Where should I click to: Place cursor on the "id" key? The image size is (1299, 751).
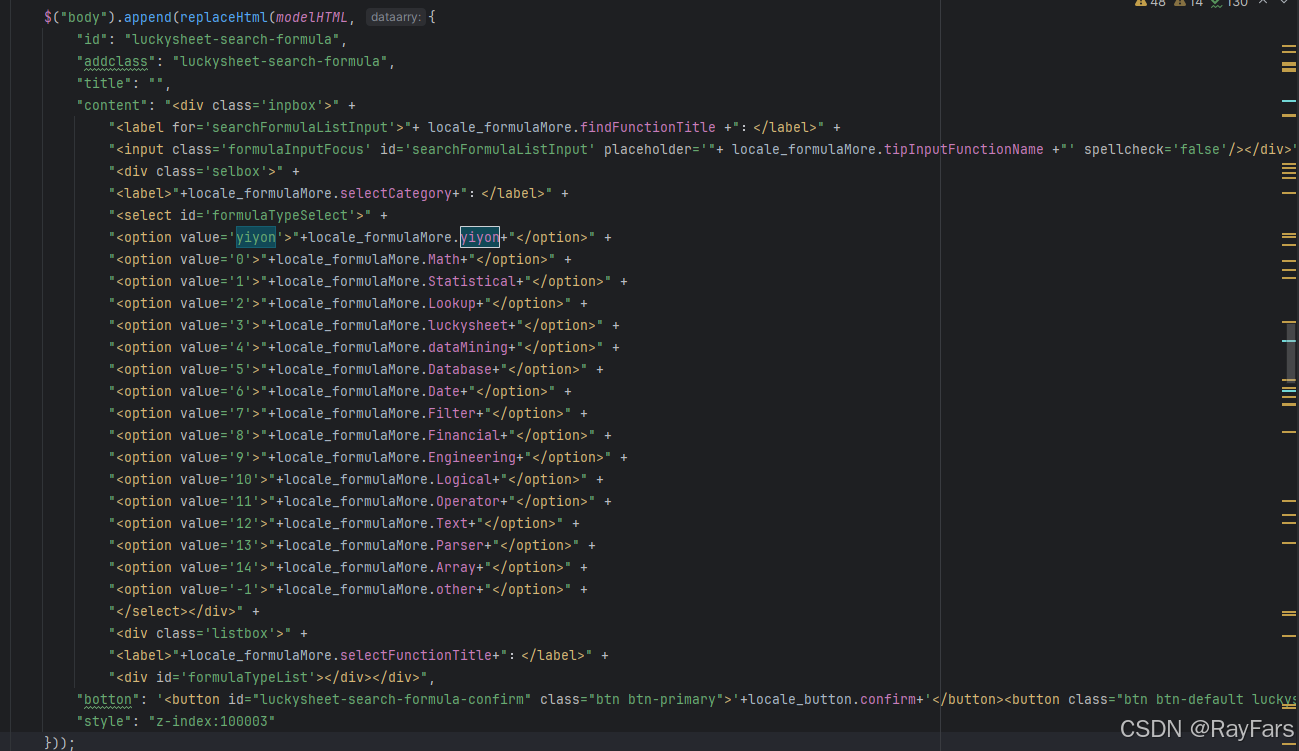click(x=93, y=39)
